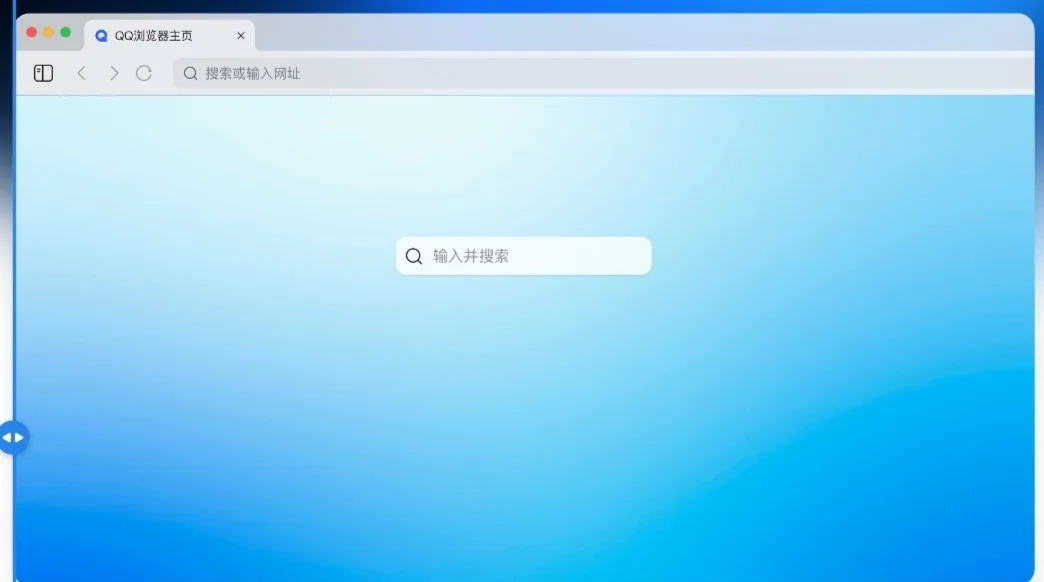Close the QQ浏览器主页 tab with its X

click(240, 35)
